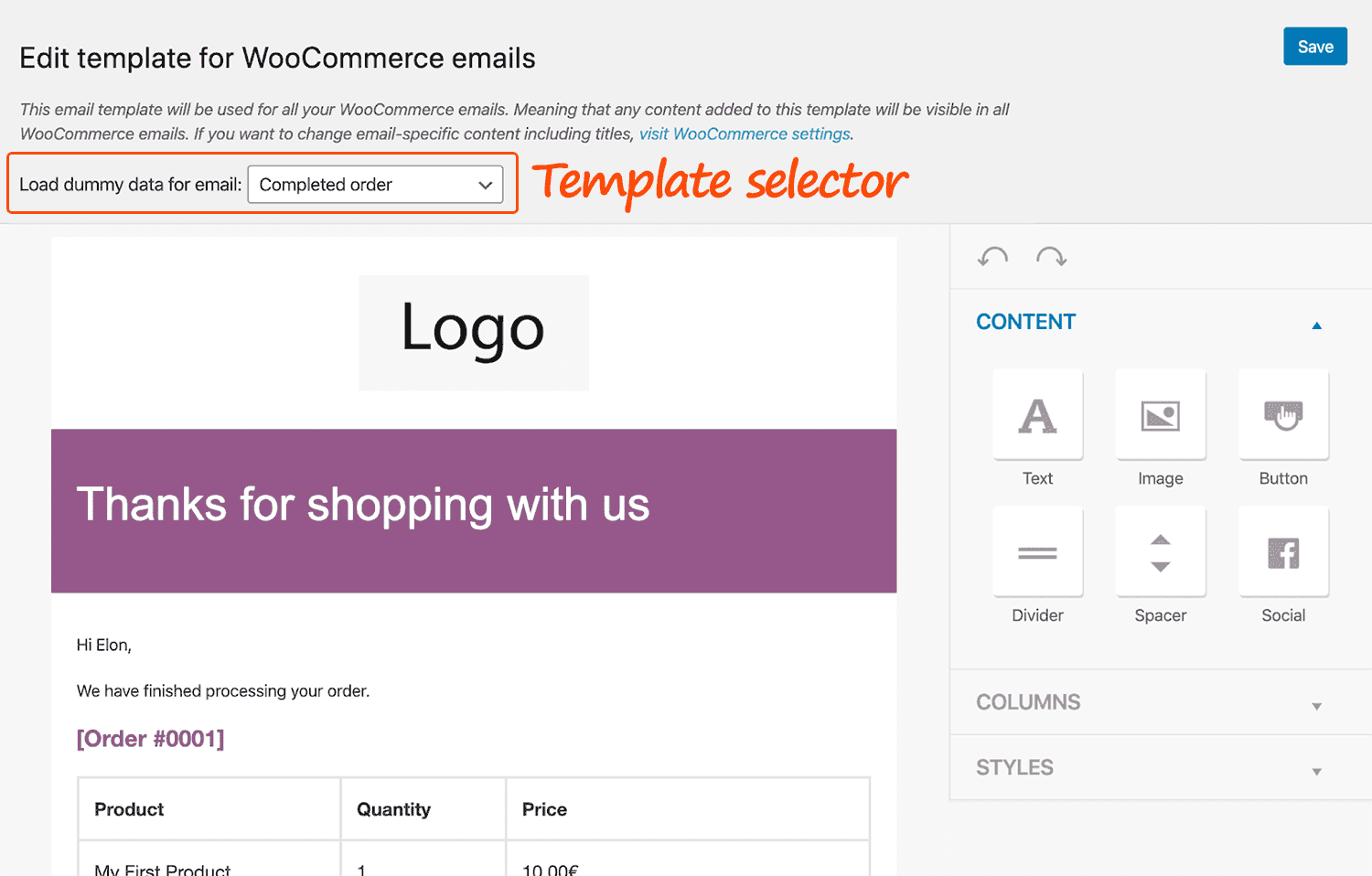Select the Spacer content block icon
The height and width of the screenshot is (876, 1372).
point(1160,551)
